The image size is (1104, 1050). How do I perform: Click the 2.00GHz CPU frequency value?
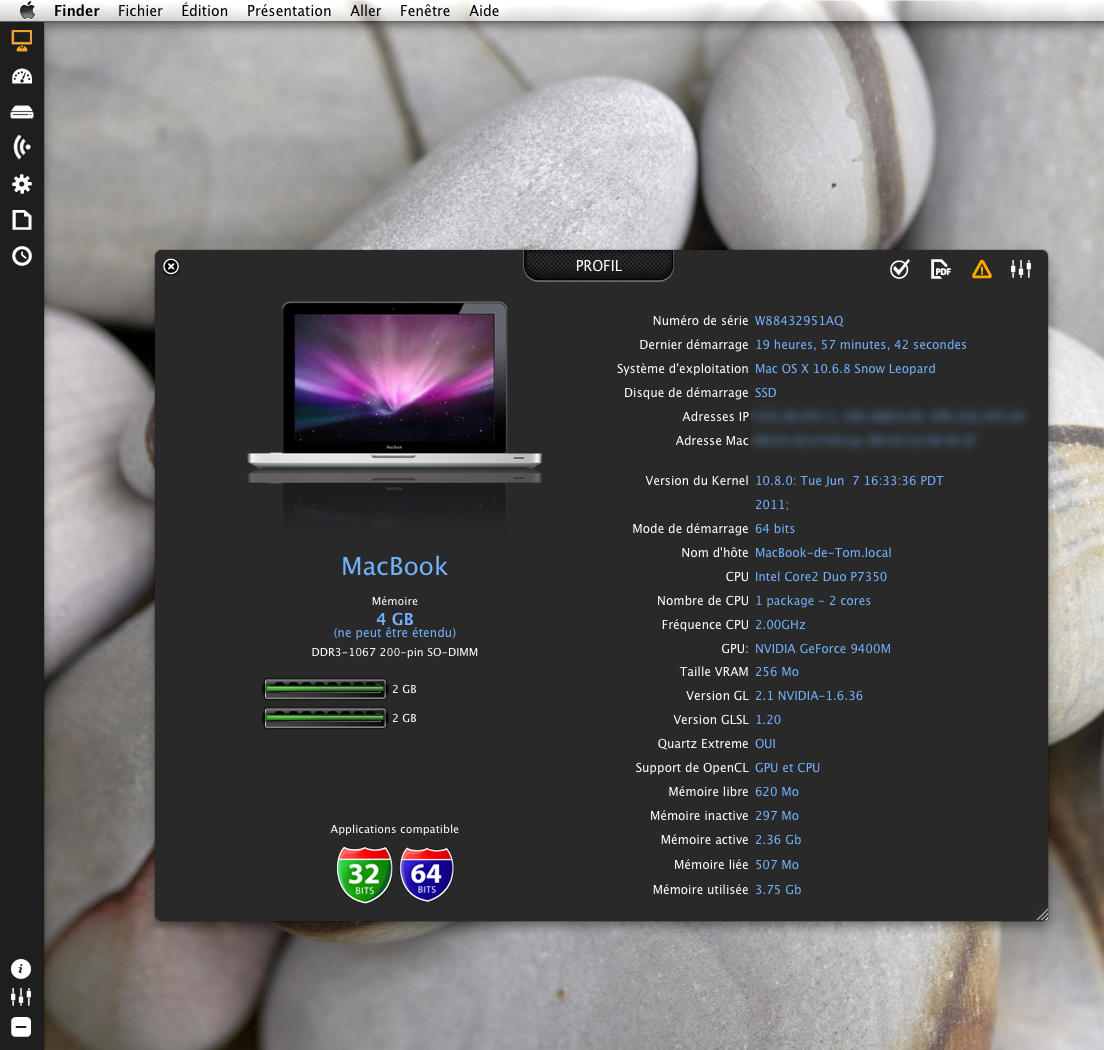pyautogui.click(x=780, y=624)
